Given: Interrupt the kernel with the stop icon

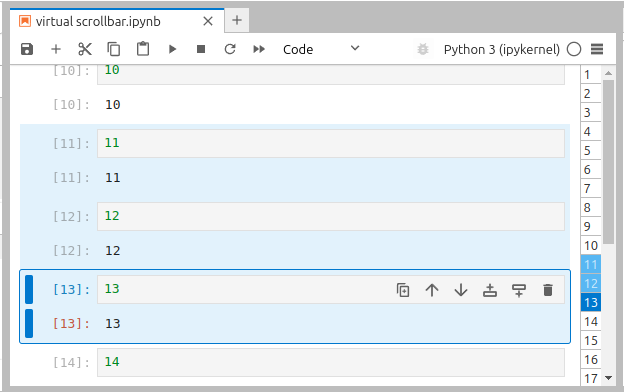Looking at the screenshot, I should (201, 49).
